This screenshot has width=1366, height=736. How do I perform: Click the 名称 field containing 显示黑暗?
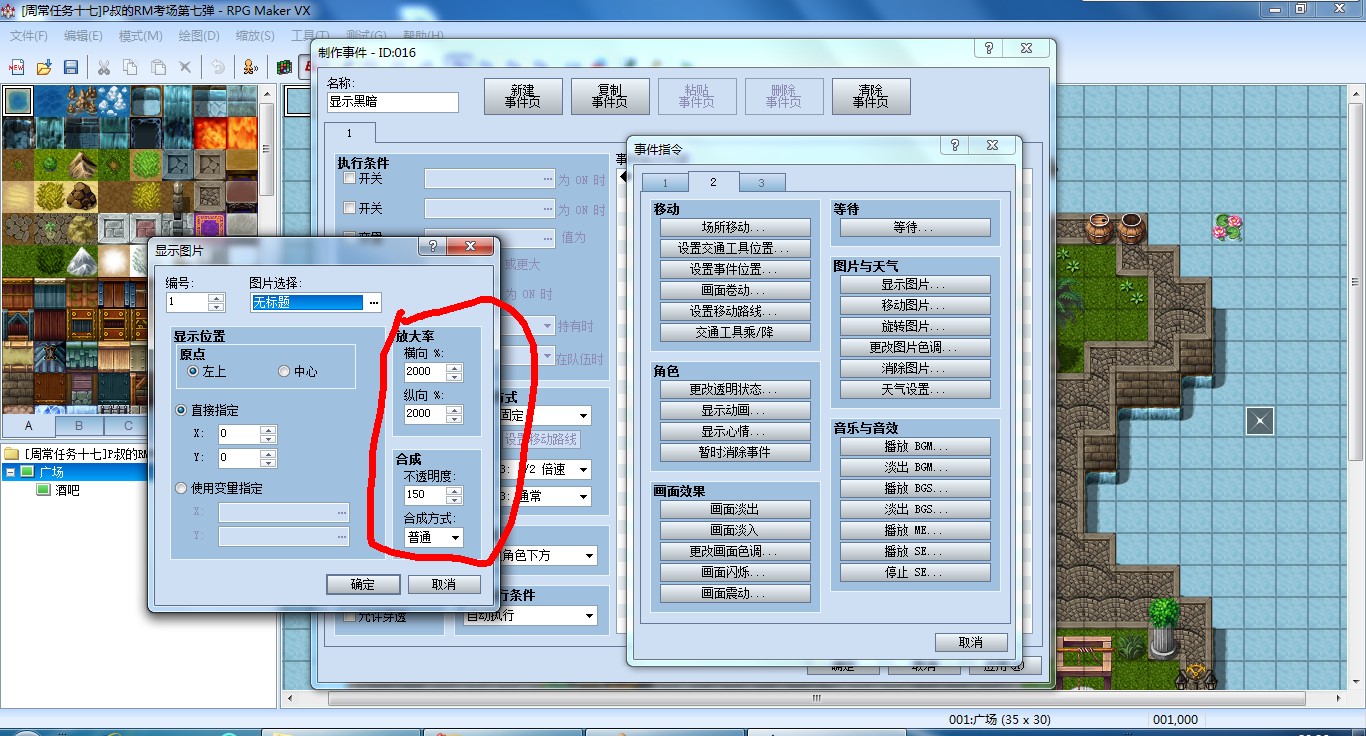392,102
